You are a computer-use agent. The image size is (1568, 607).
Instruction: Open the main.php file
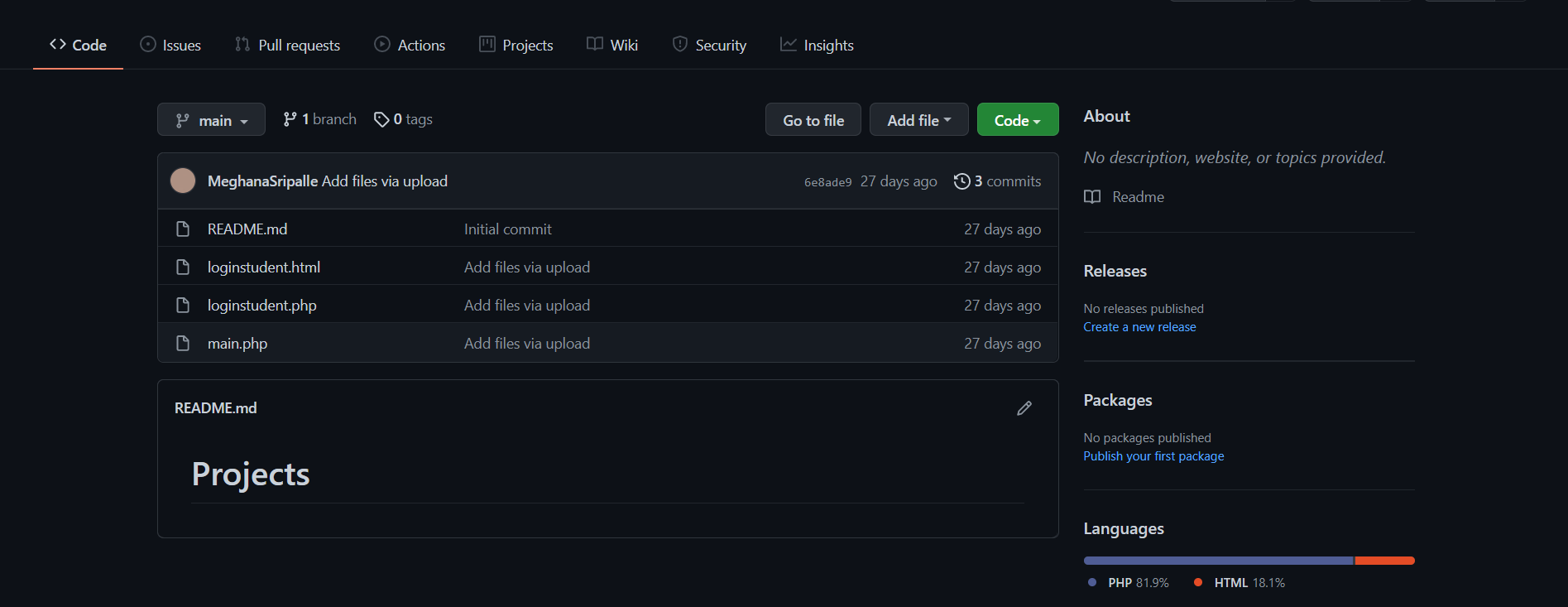tap(237, 343)
